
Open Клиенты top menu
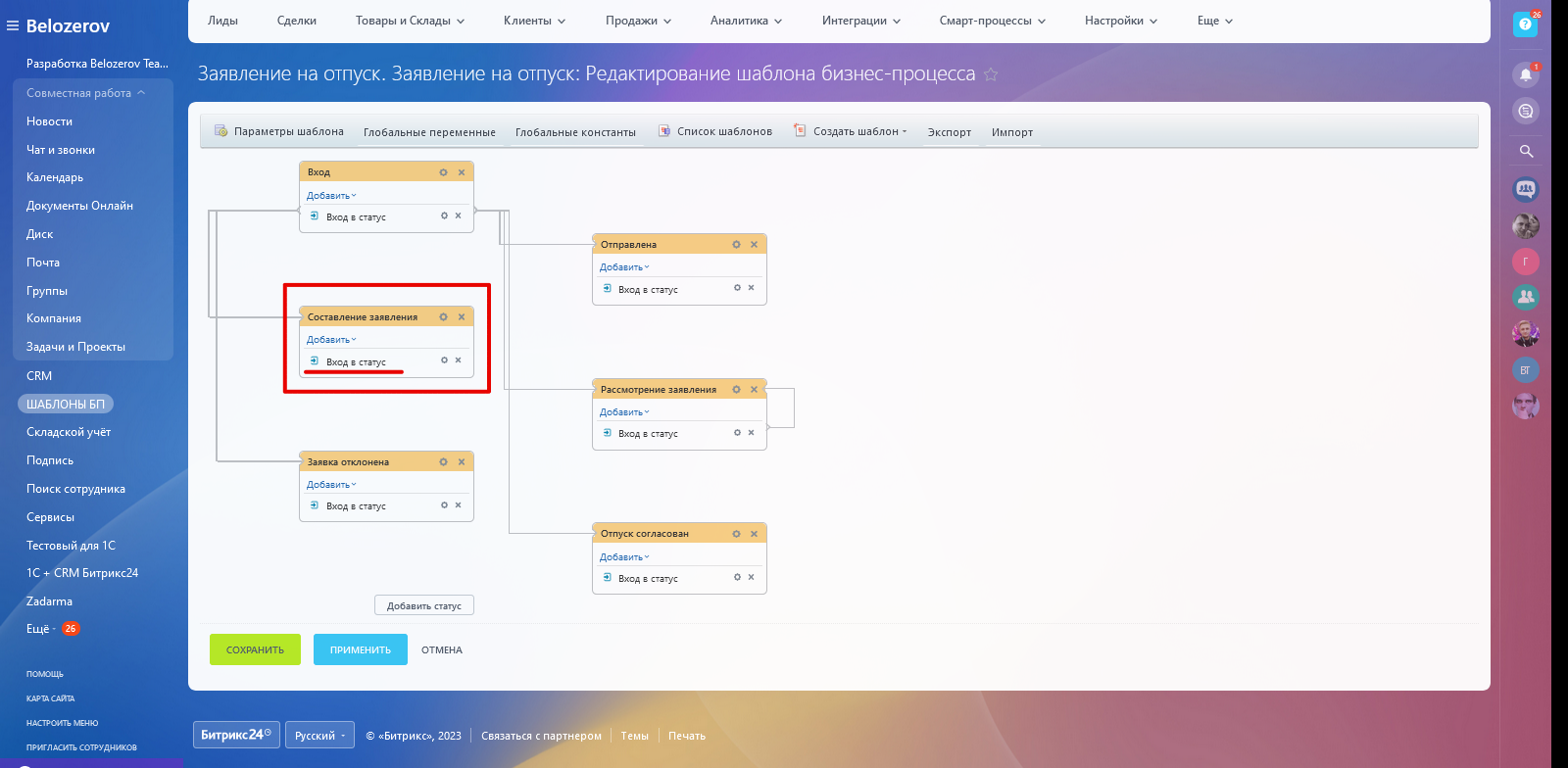(535, 21)
